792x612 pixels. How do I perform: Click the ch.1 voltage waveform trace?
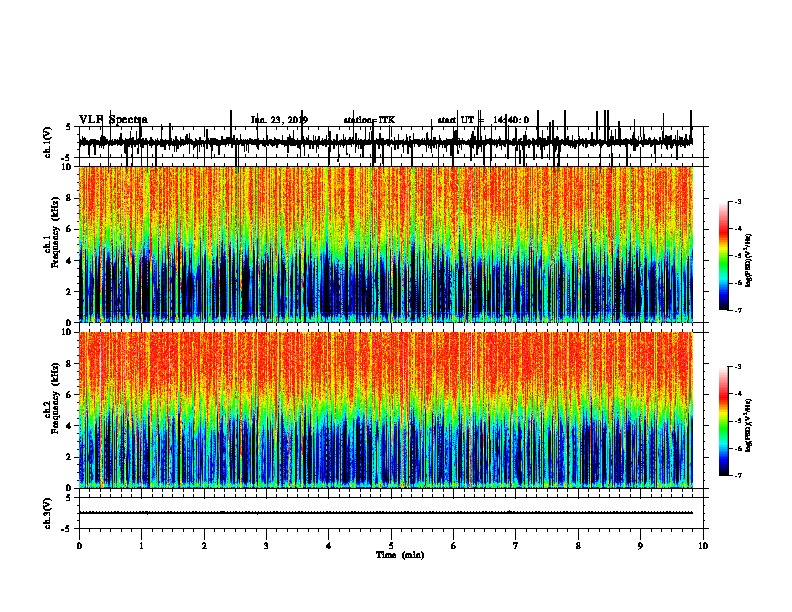[386, 142]
